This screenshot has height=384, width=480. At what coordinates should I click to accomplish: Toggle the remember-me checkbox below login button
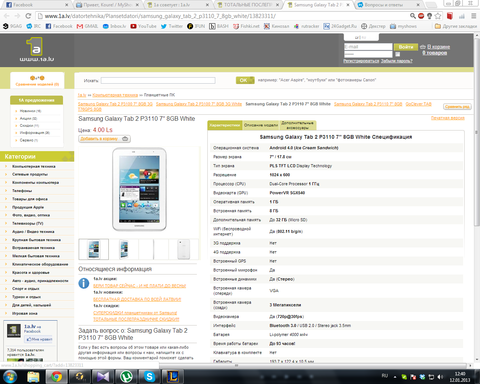click(397, 54)
